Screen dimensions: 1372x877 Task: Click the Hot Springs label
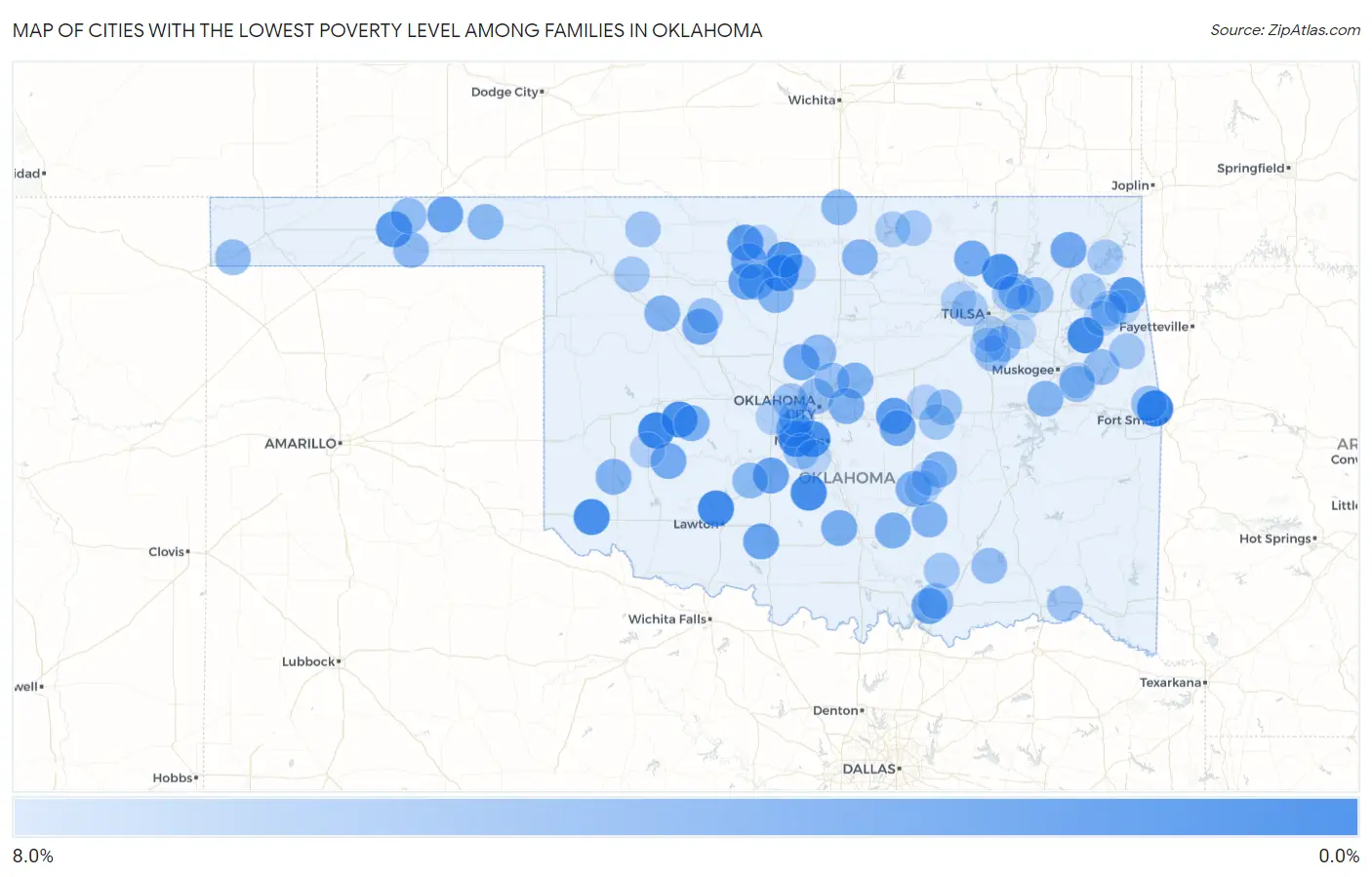point(1274,538)
